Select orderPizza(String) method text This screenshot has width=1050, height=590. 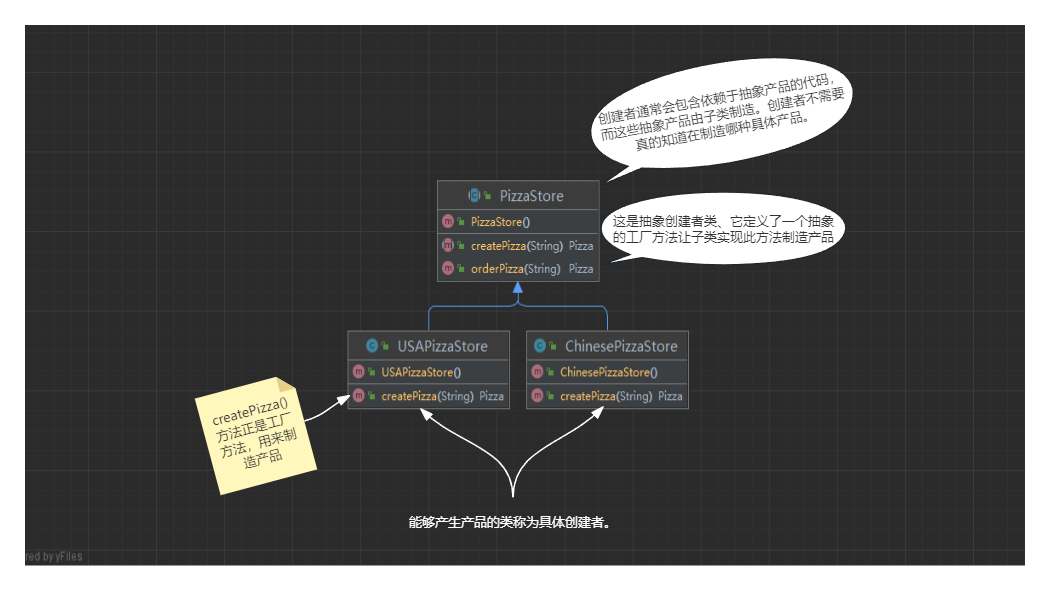click(516, 268)
